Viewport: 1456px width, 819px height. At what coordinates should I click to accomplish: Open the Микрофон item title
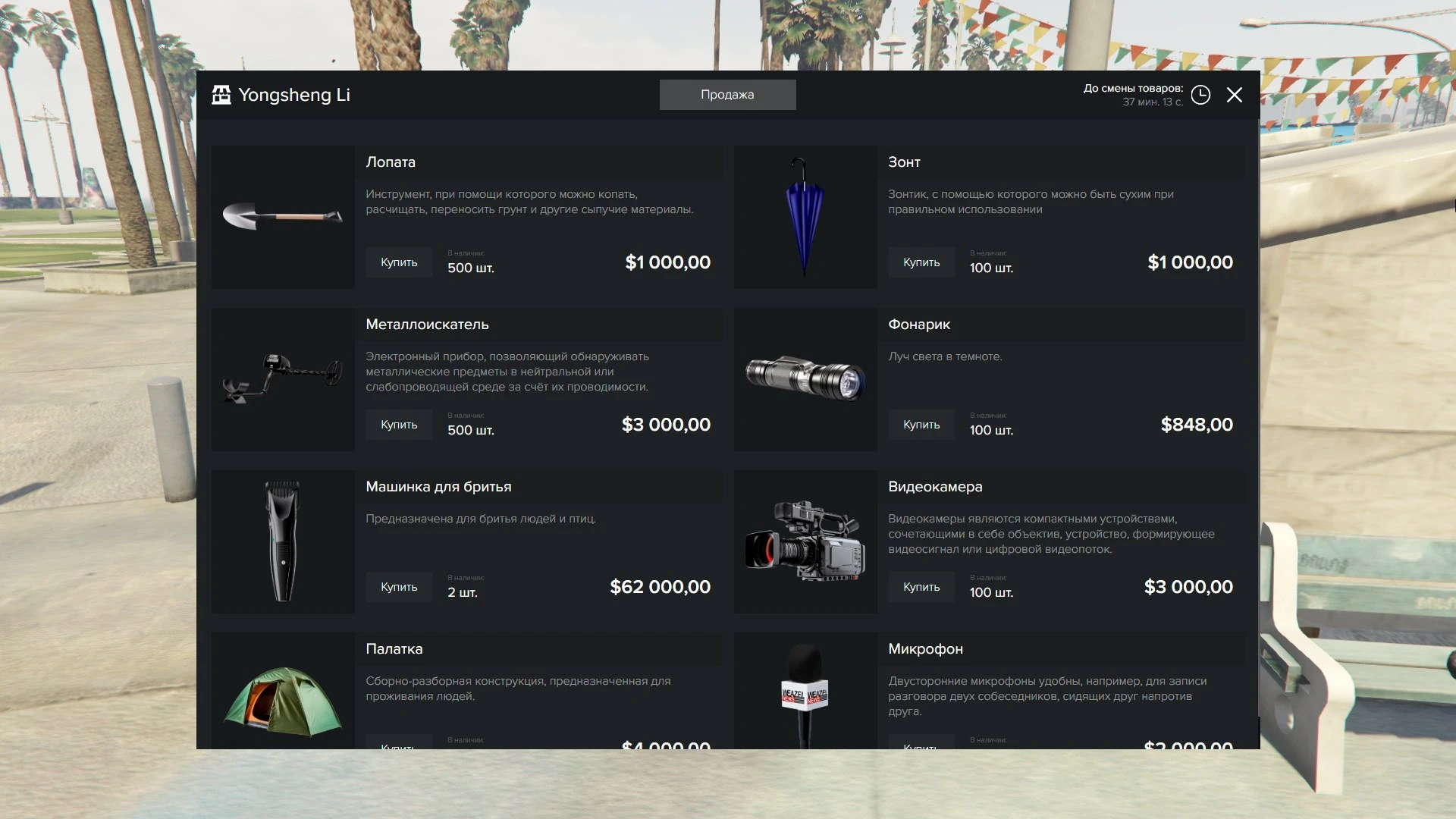click(925, 649)
